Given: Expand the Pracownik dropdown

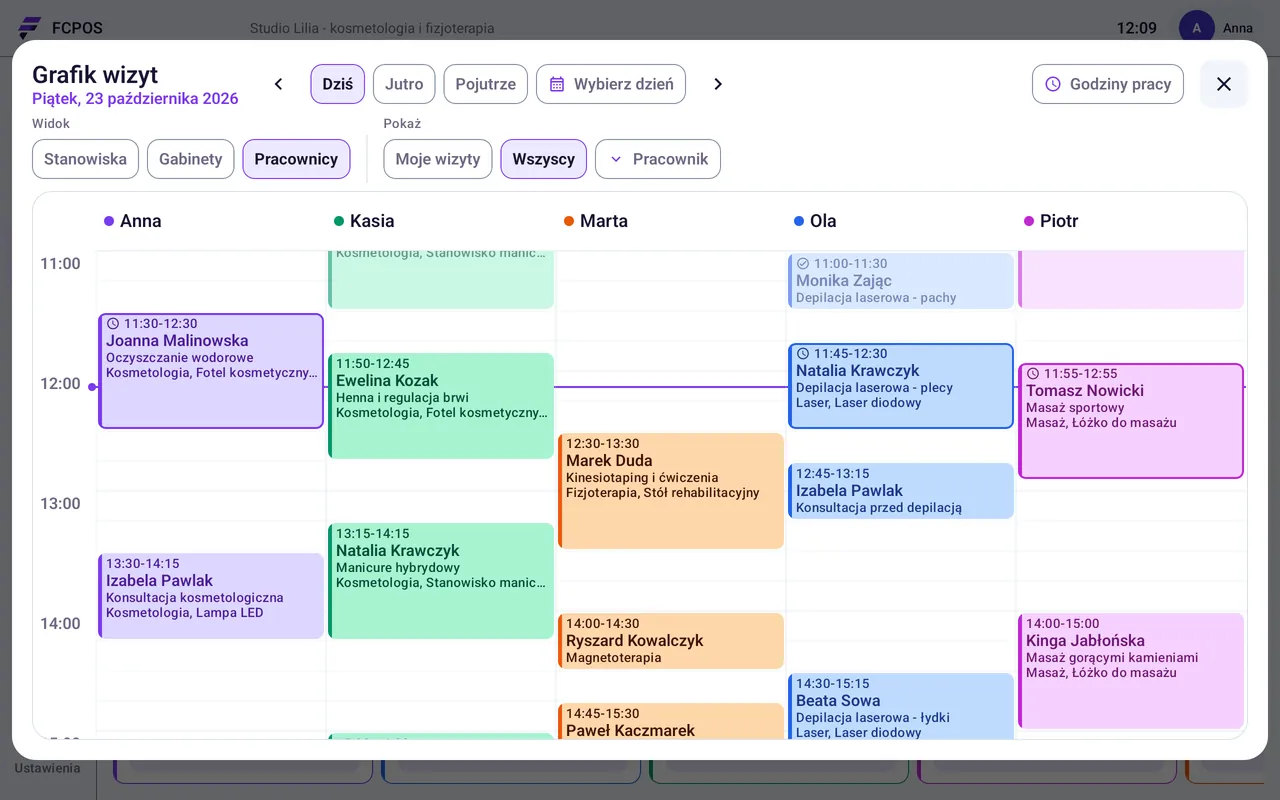Looking at the screenshot, I should click(658, 159).
